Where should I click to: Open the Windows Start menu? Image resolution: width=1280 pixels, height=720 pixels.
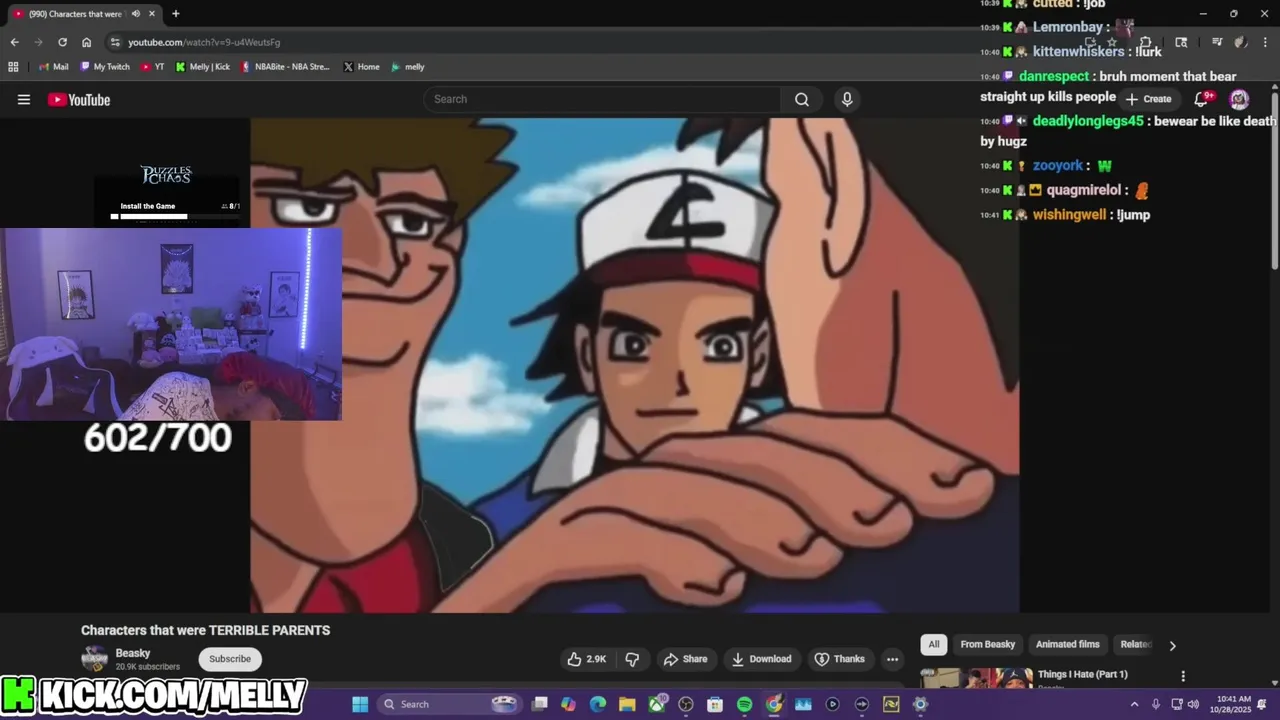pos(360,705)
